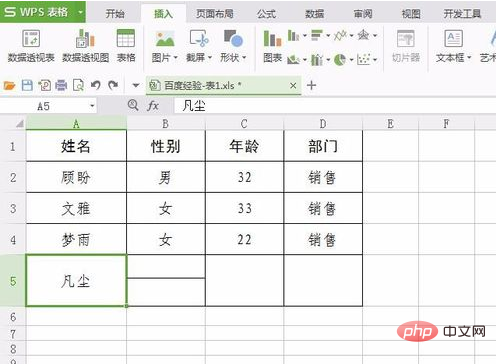Insert a radar chart from ribbon
The image size is (496, 364).
363,35
